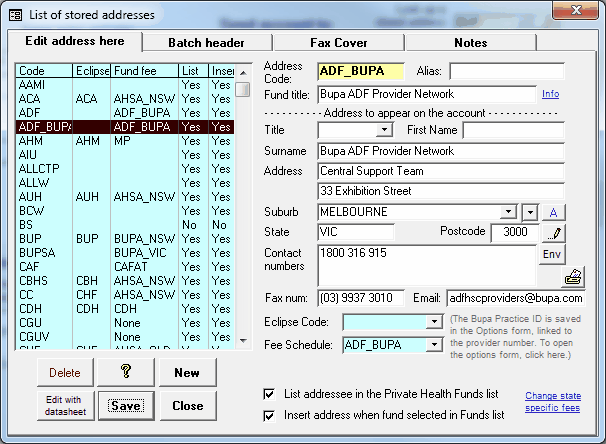Select the ADF row code cell
Viewport: 606px width, 444px height.
[44, 113]
